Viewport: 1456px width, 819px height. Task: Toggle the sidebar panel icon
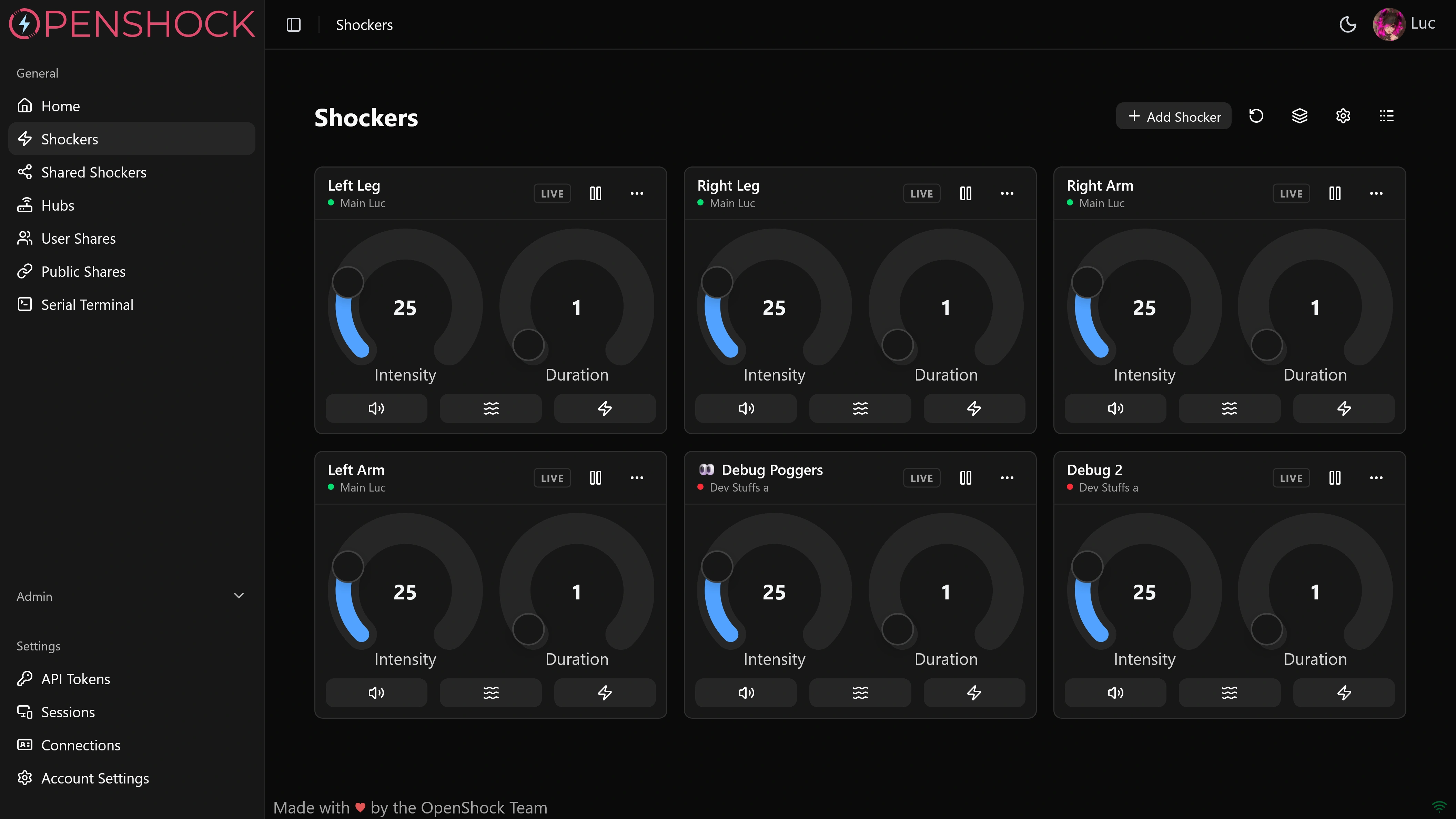click(293, 25)
